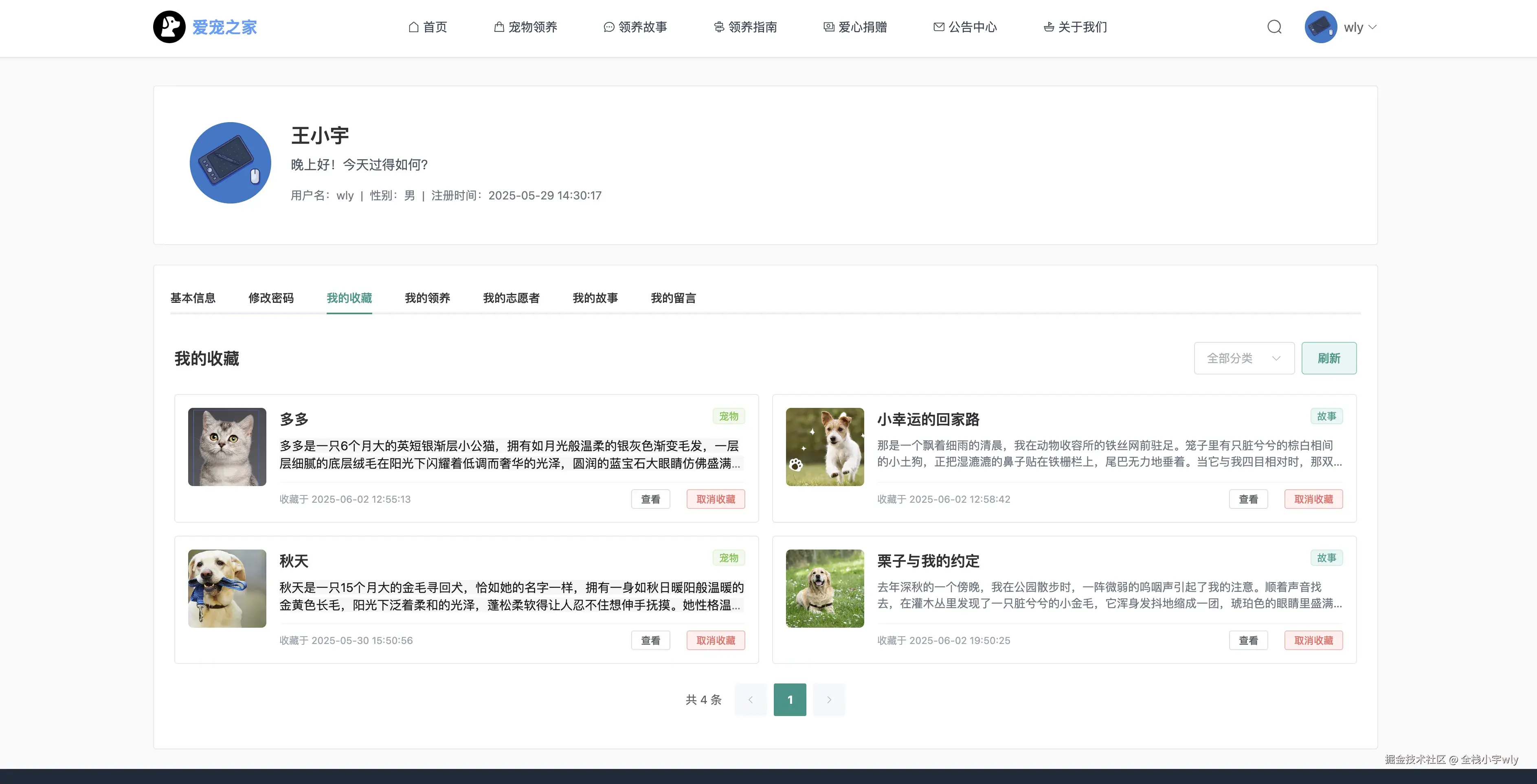Click 取消收藏 on 多多 card
Image resolution: width=1537 pixels, height=784 pixels.
(716, 499)
